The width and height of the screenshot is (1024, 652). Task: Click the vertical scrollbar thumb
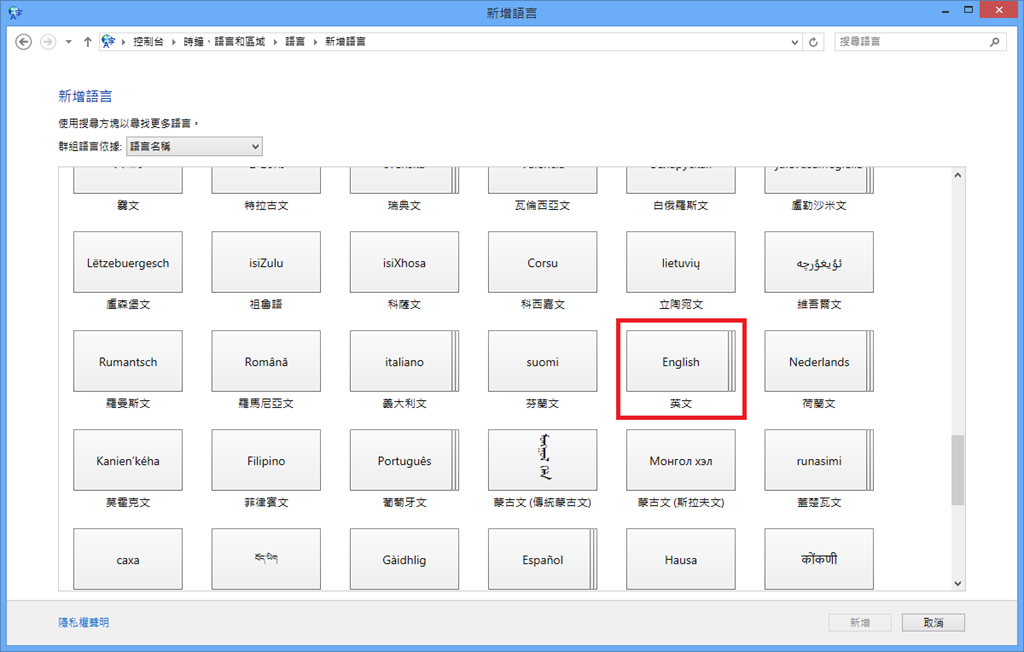[957, 470]
